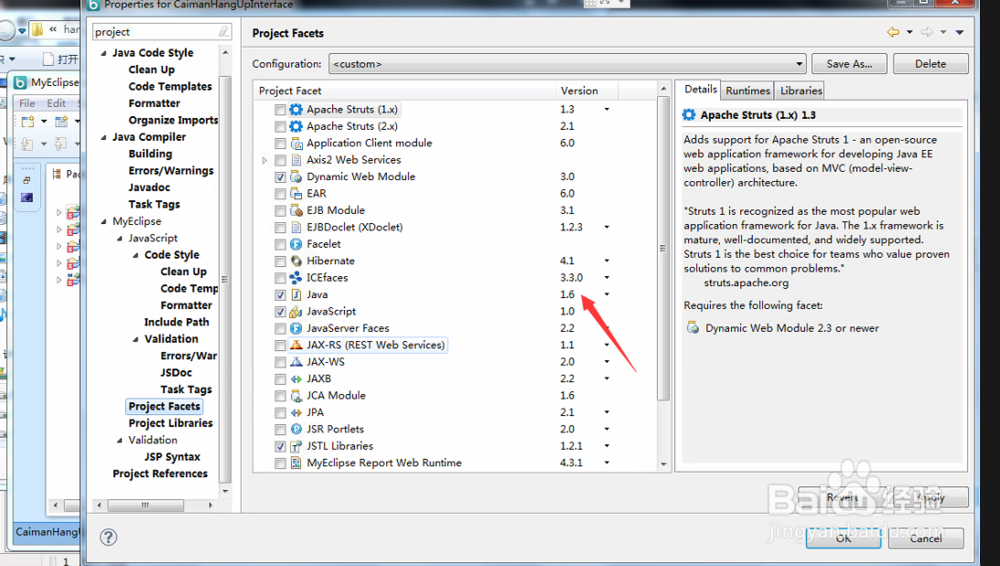Image resolution: width=1000 pixels, height=566 pixels.
Task: Click the Application Client module icon
Action: pyautogui.click(x=296, y=143)
